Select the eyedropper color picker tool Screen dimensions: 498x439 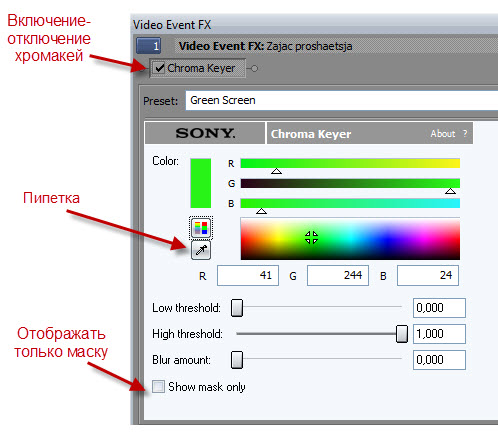pos(201,250)
